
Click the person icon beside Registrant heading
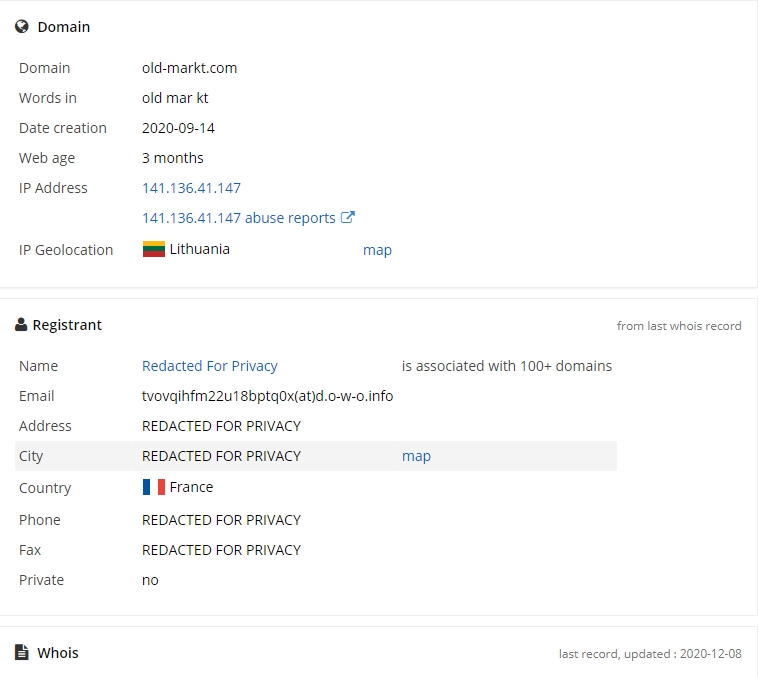[x=21, y=325]
